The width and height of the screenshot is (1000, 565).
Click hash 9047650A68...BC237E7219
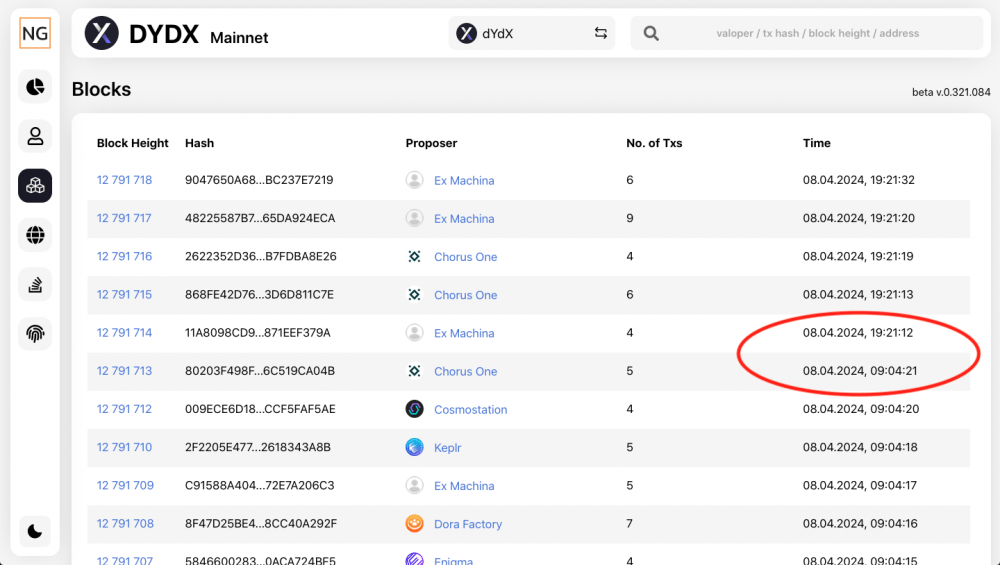click(259, 180)
